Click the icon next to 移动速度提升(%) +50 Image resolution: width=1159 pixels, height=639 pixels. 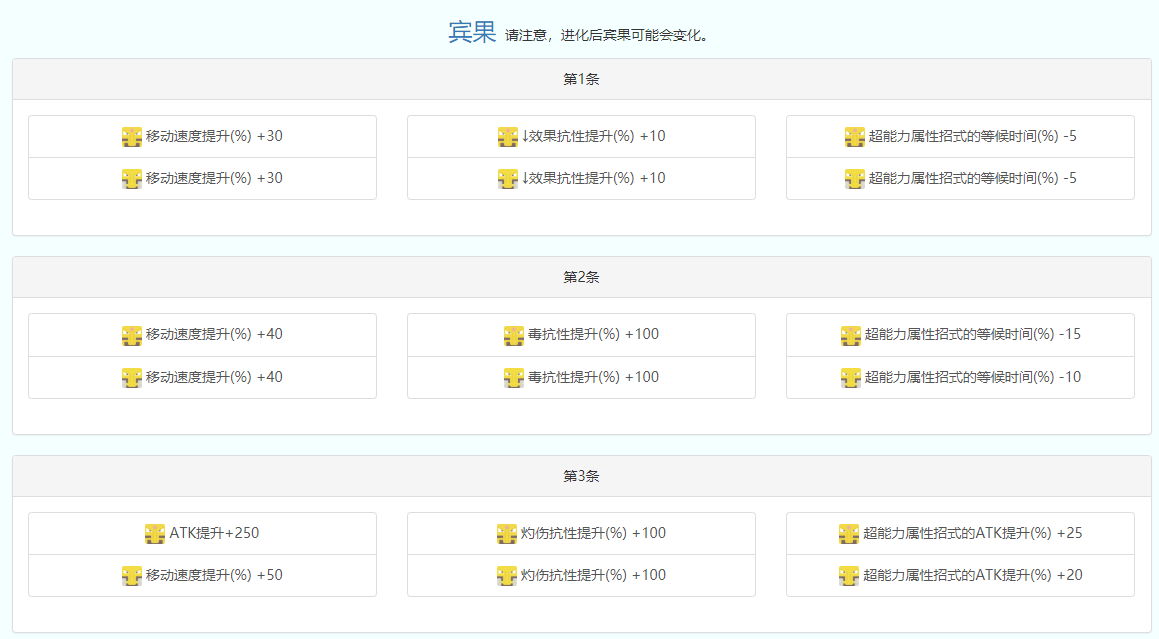(x=132, y=576)
